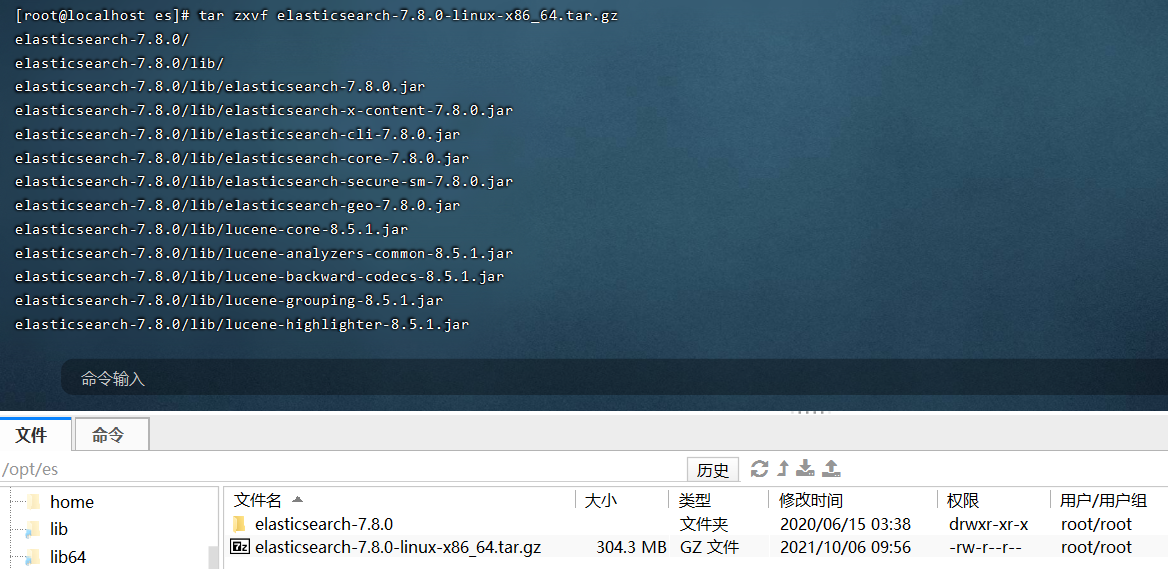Image resolution: width=1168 pixels, height=569 pixels.
Task: Click the lib folder icon in tree
Action: 32,530
